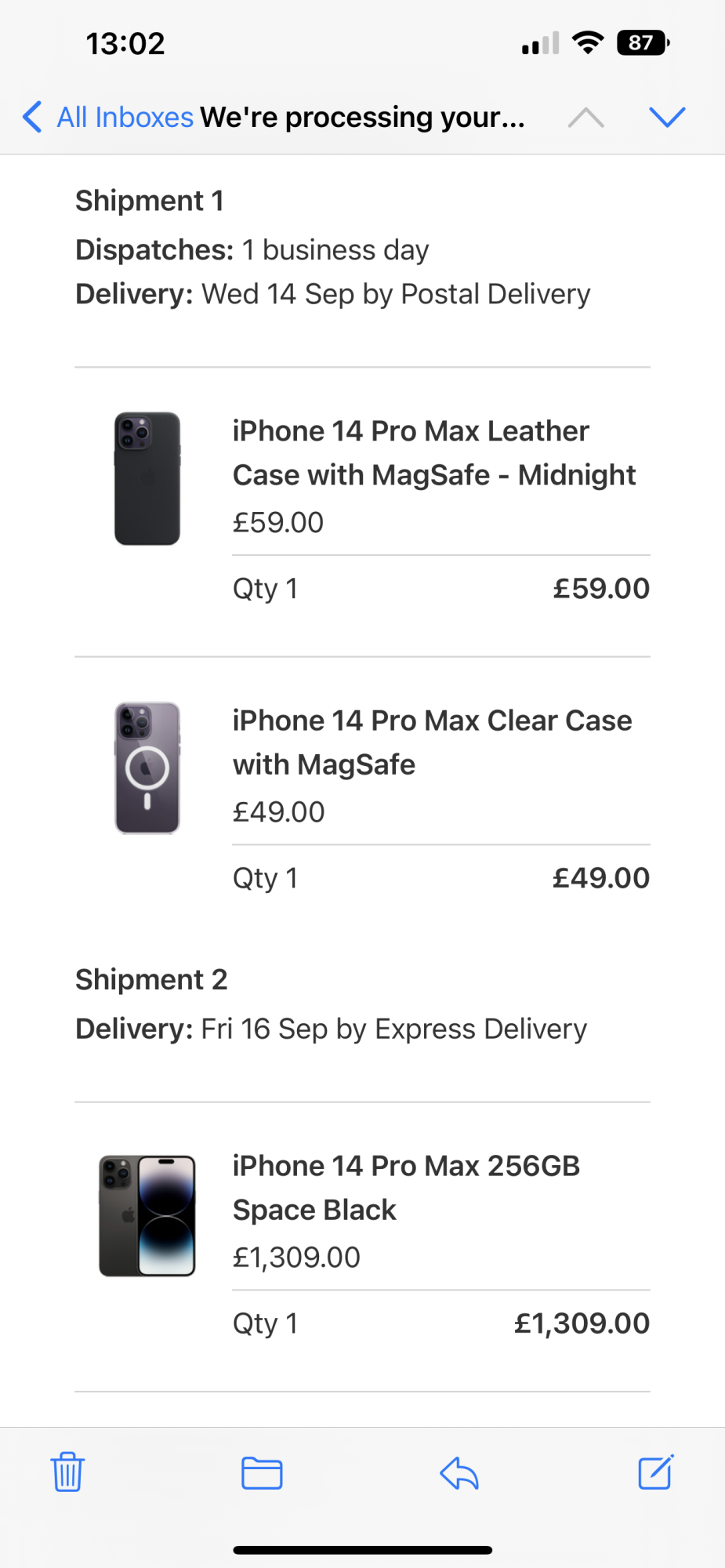Tap the Clear Case with MagSafe image
This screenshot has height=1568, width=725.
pyautogui.click(x=147, y=768)
